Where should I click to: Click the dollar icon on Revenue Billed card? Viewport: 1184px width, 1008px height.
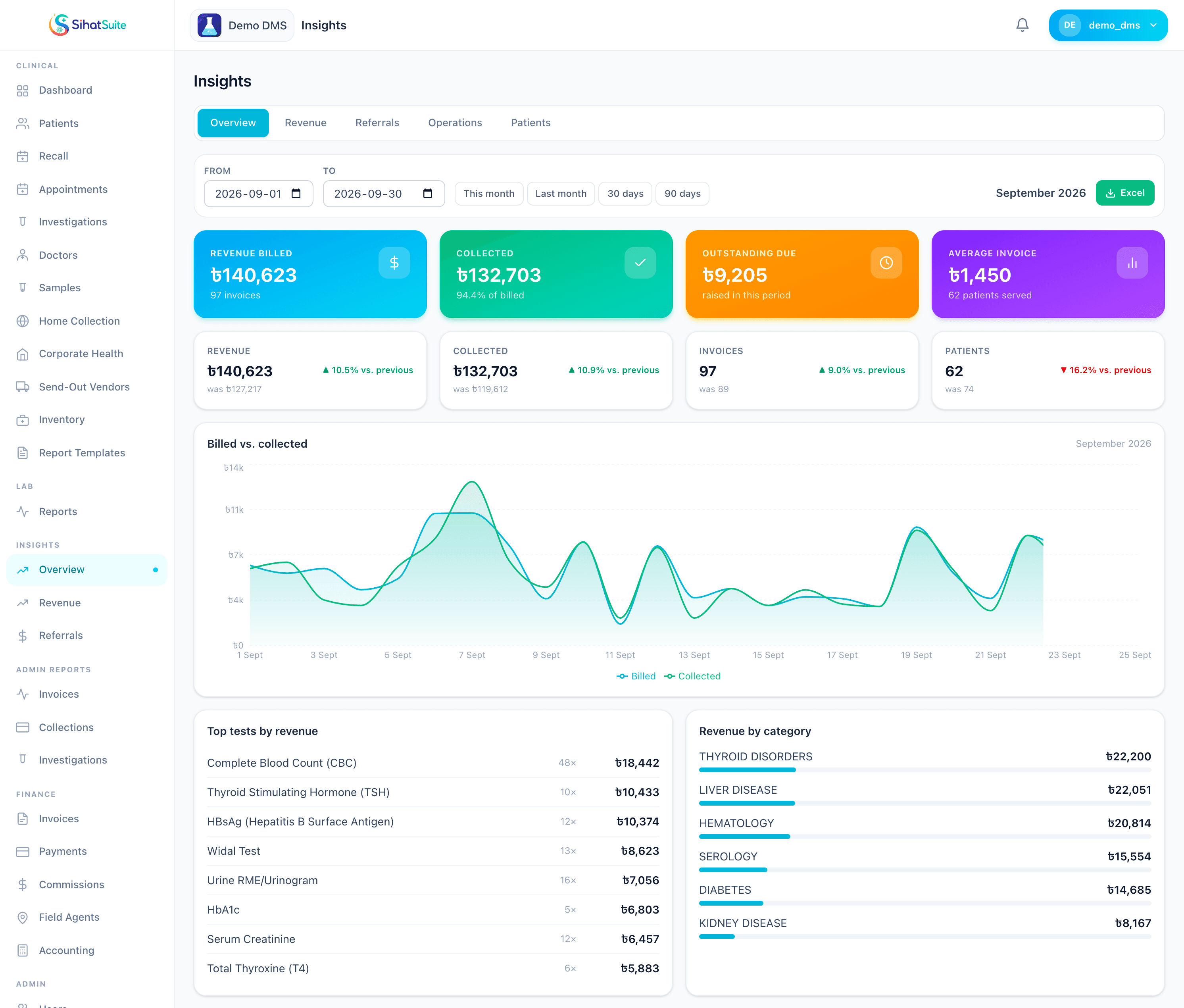(394, 263)
